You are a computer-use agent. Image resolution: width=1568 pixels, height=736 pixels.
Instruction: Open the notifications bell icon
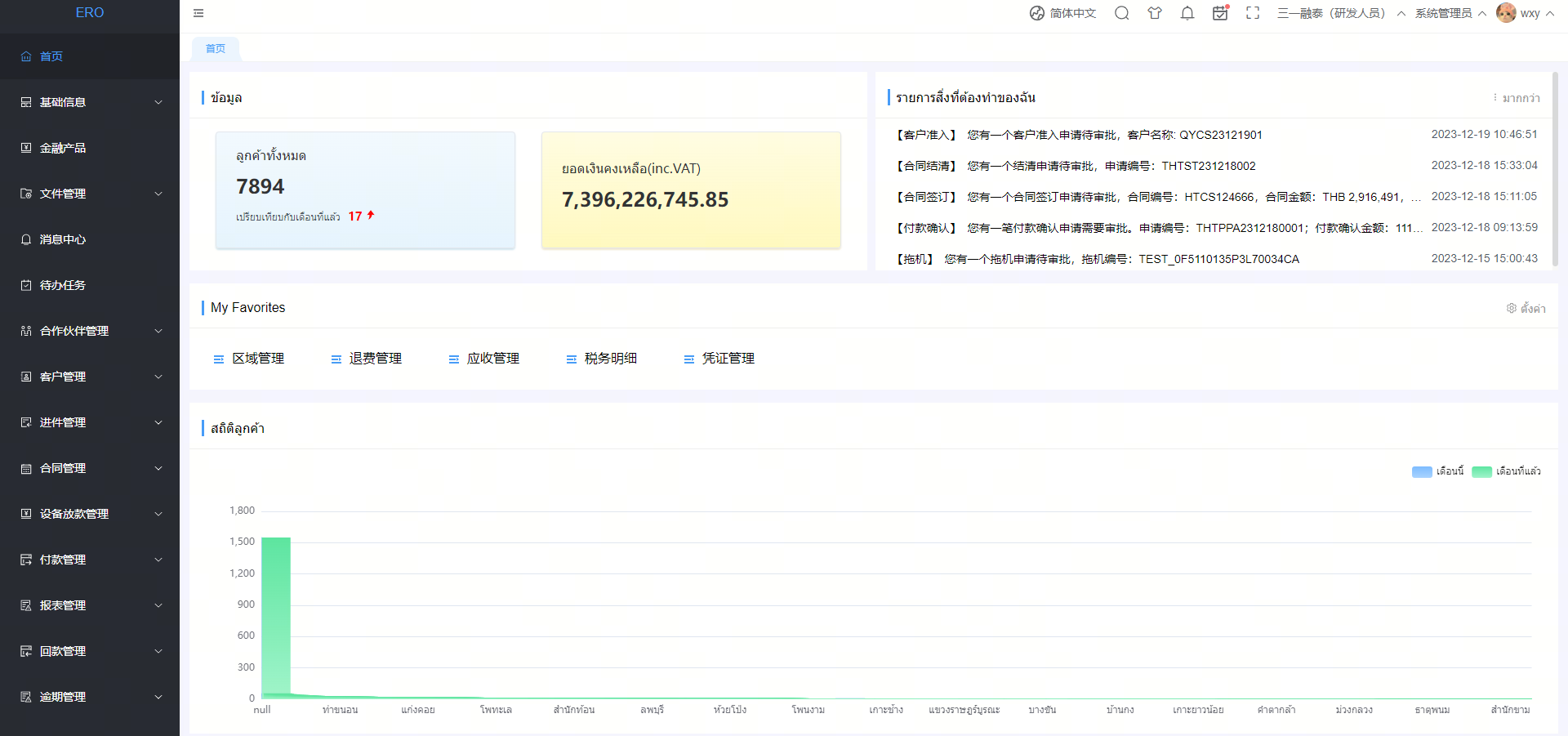(x=1187, y=13)
